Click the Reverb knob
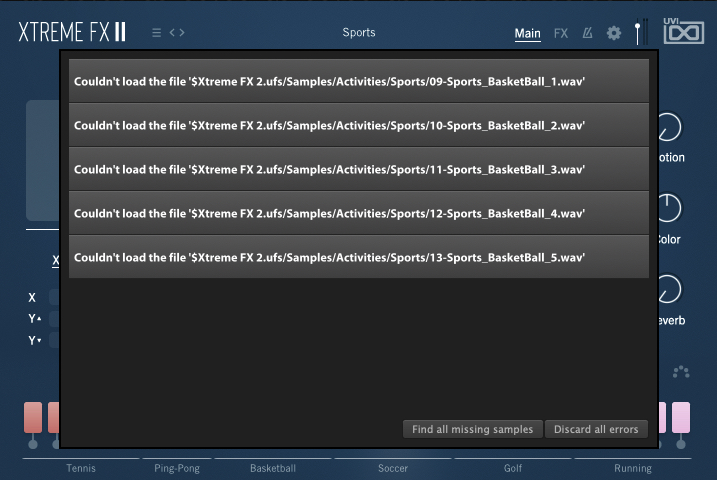The width and height of the screenshot is (717, 480). coord(669,289)
